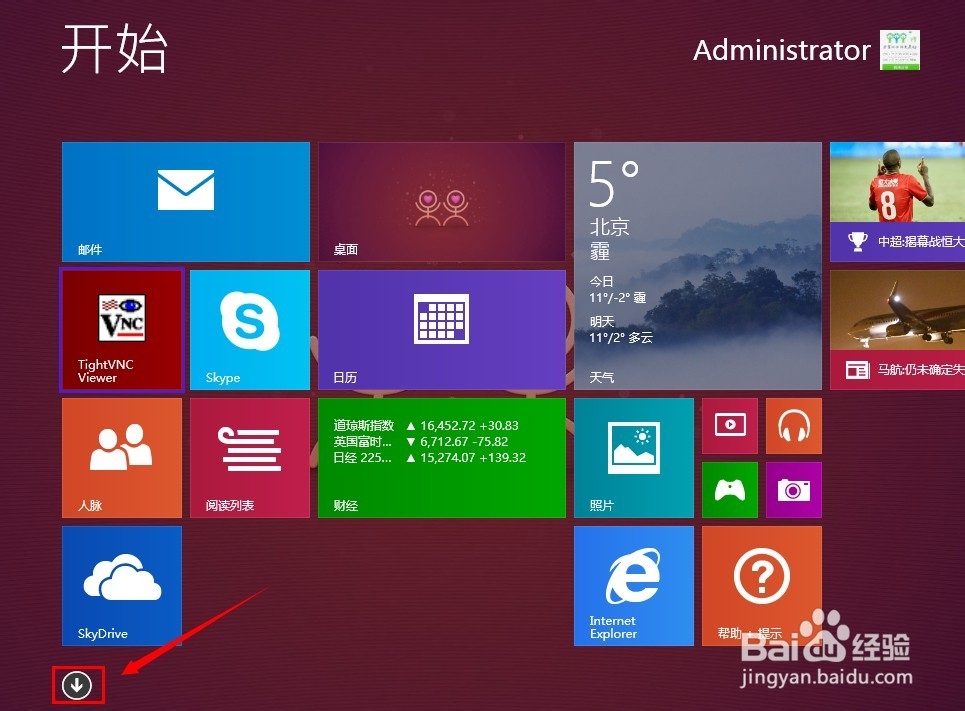Viewport: 965px width, 711px height.
Task: Open the People (人脉) tile
Action: click(x=122, y=458)
